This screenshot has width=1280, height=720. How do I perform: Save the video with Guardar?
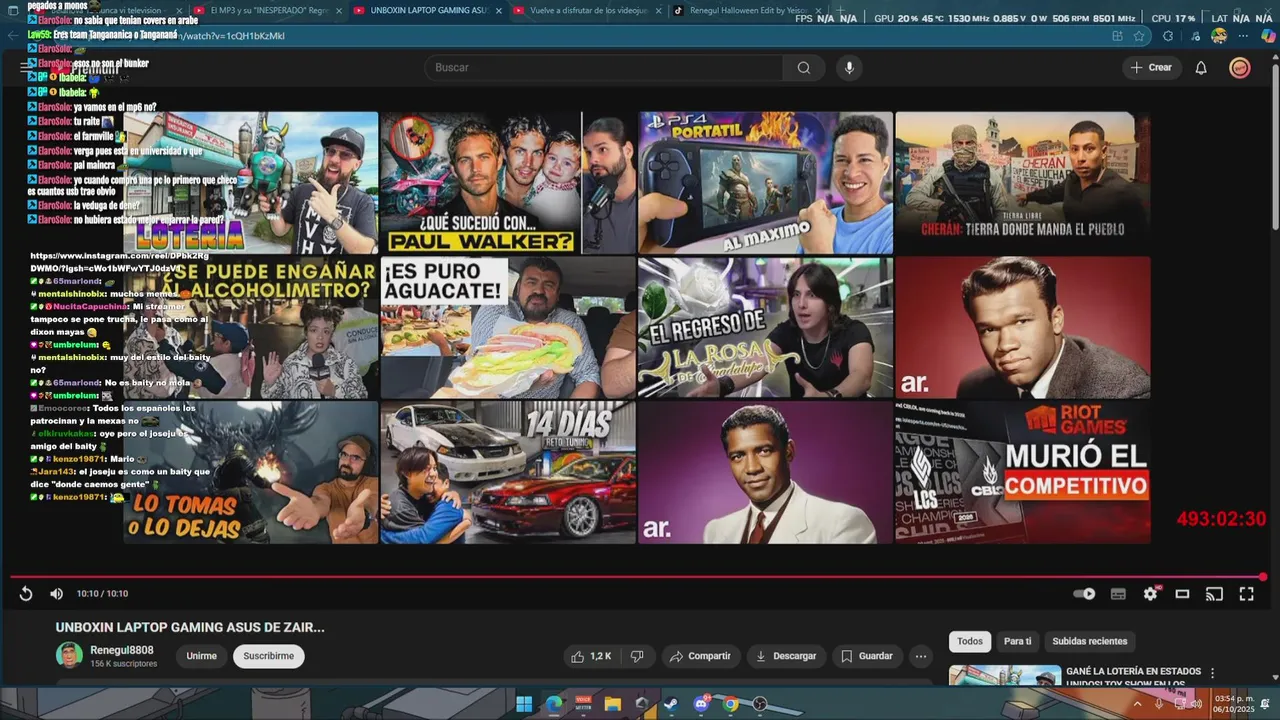[866, 656]
